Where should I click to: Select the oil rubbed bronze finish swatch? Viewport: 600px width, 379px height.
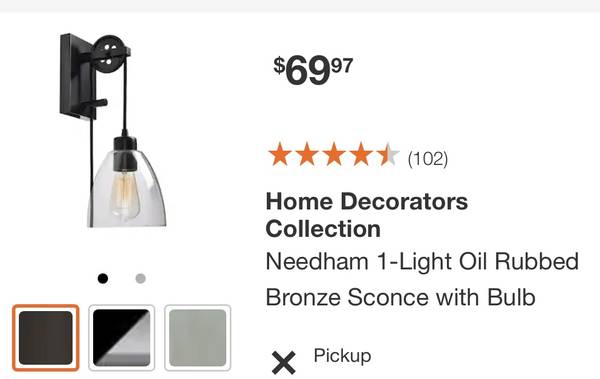[46, 338]
